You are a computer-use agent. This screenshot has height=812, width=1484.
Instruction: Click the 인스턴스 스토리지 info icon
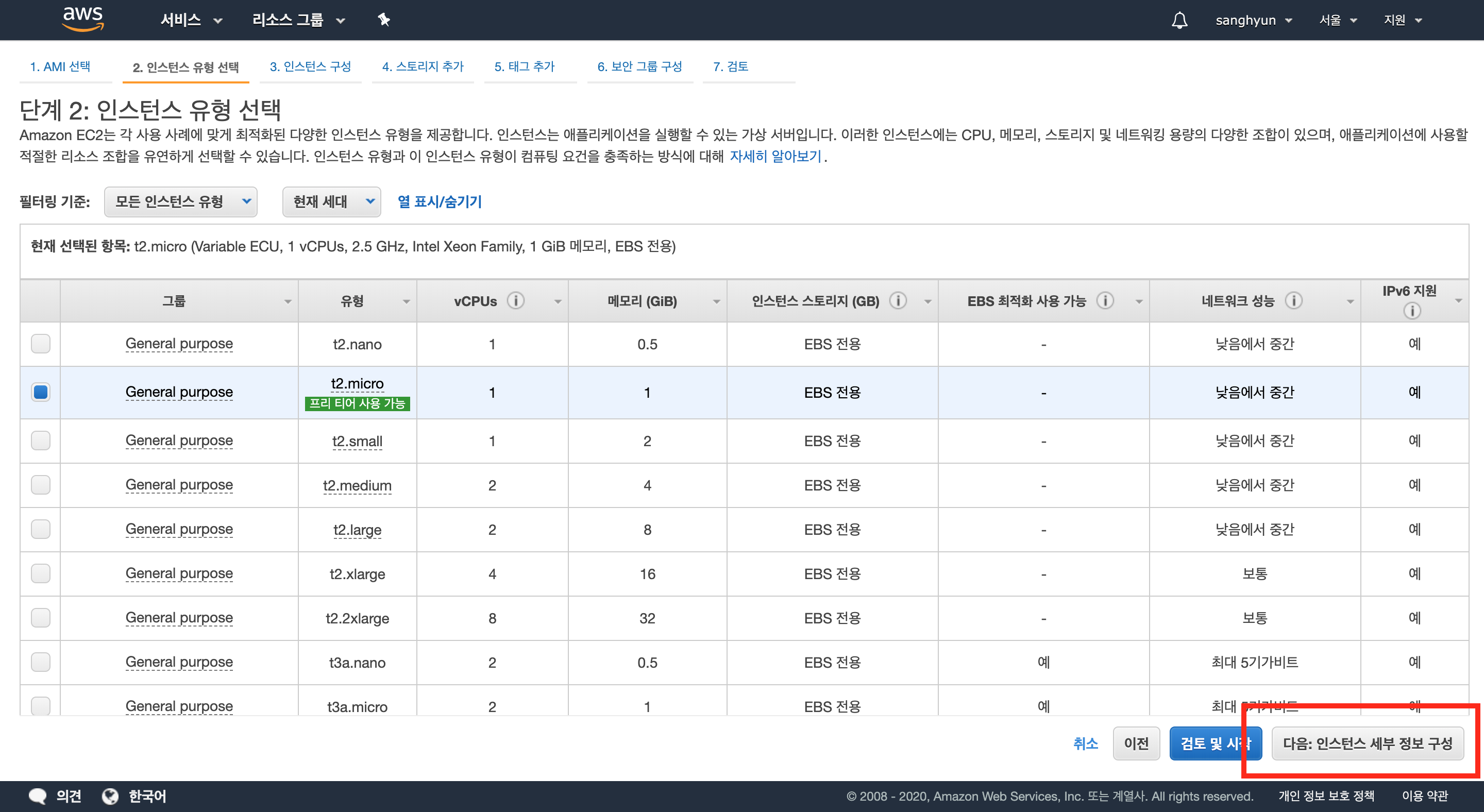(898, 300)
